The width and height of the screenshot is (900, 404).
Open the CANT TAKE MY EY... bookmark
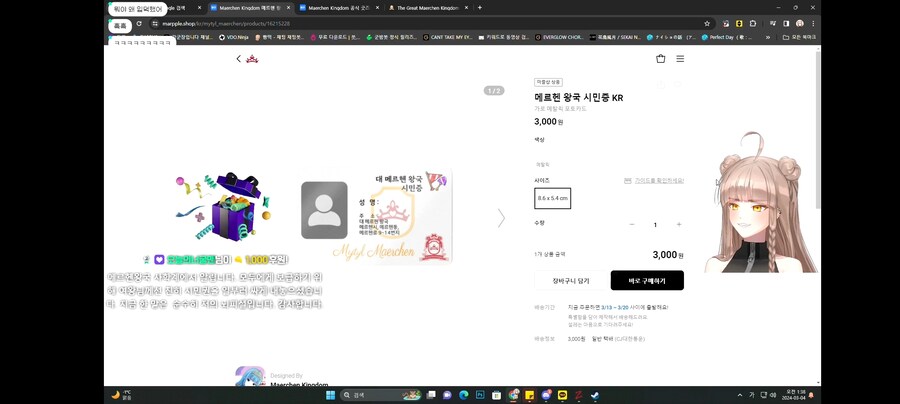tap(447, 37)
